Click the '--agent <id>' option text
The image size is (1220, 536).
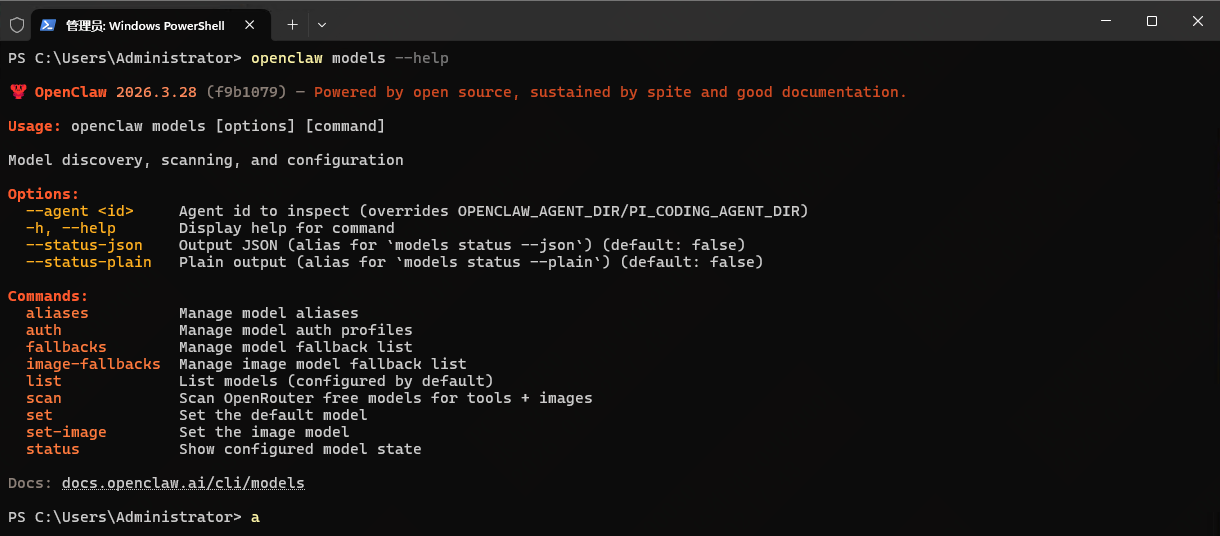pos(80,211)
